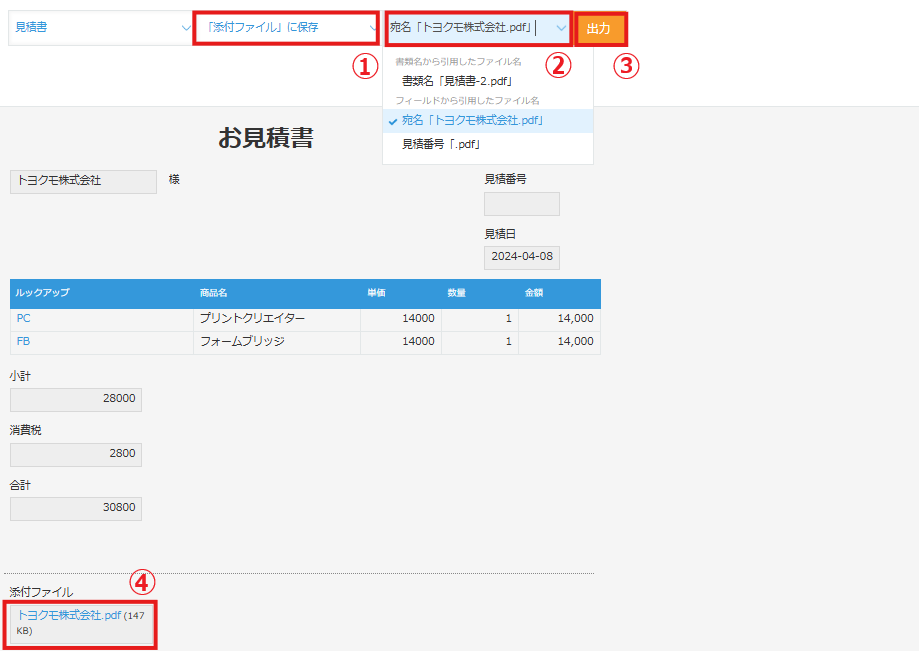
Task: Expand the filename dropdown showing 宛名「トヨクモ株式会社.pdf」
Action: pos(478,28)
